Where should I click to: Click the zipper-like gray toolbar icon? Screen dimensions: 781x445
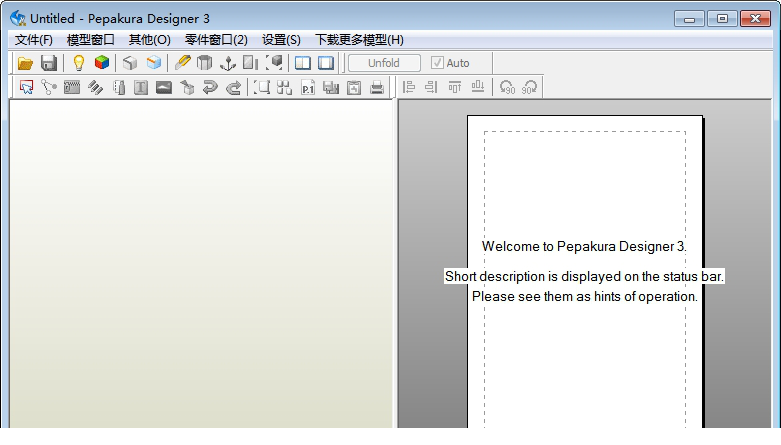click(x=72, y=87)
